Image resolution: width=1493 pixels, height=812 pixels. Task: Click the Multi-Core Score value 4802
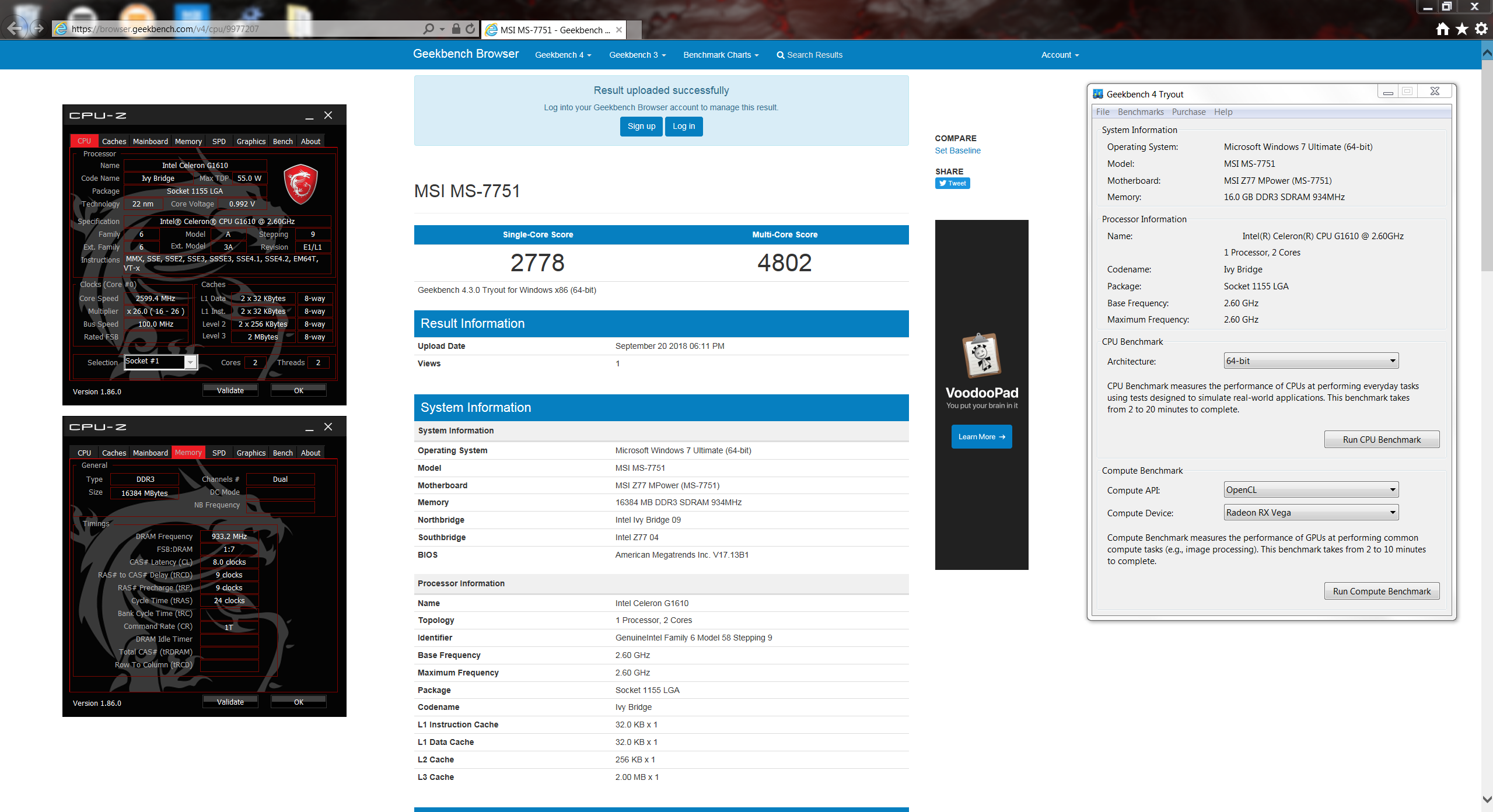[785, 262]
